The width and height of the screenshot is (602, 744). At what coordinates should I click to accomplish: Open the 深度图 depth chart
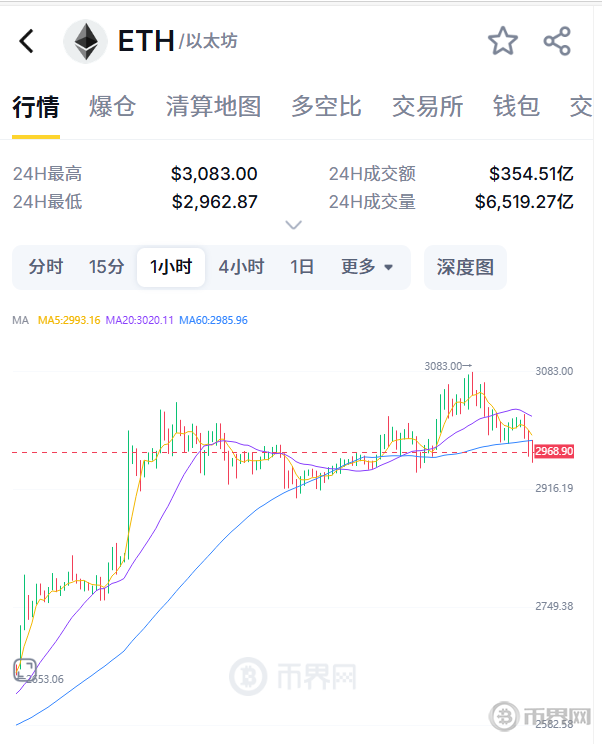tap(465, 267)
